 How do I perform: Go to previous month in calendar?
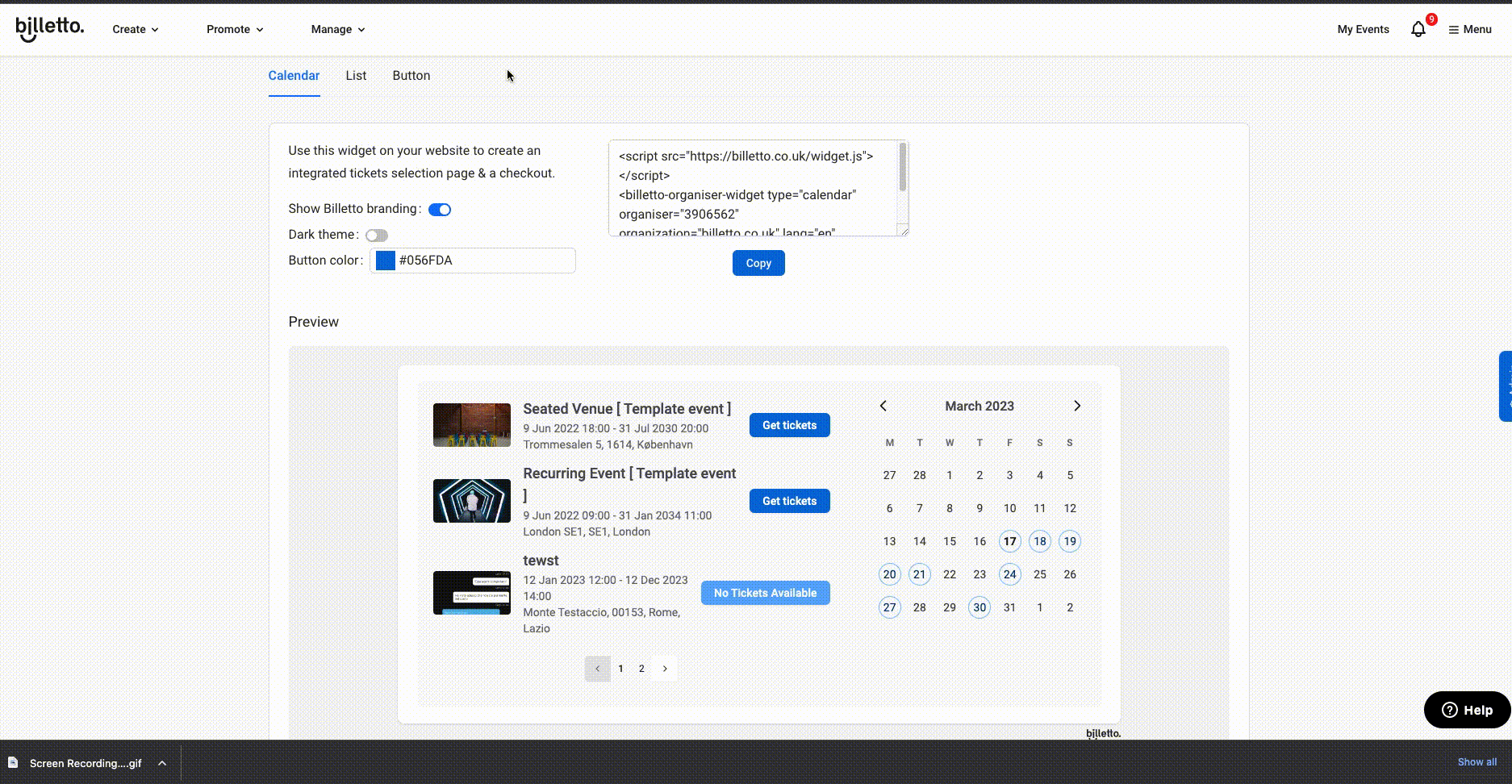click(883, 406)
